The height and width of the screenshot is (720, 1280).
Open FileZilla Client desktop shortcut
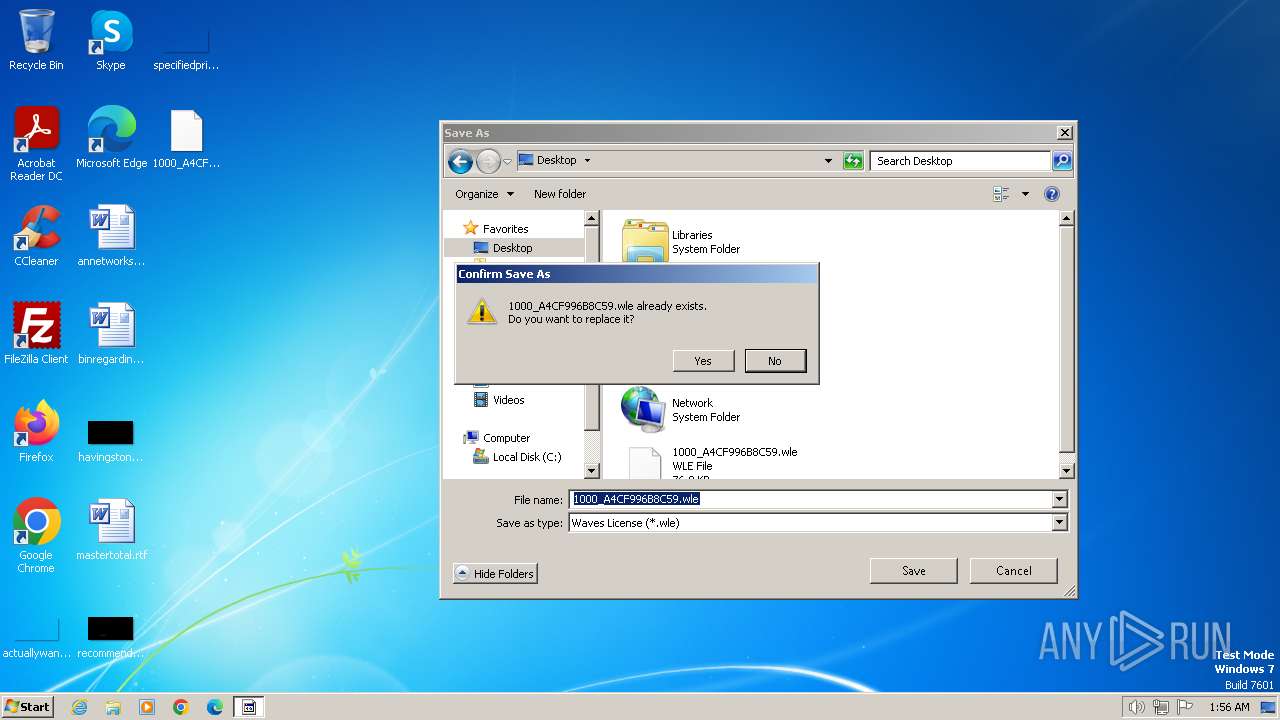click(x=36, y=334)
